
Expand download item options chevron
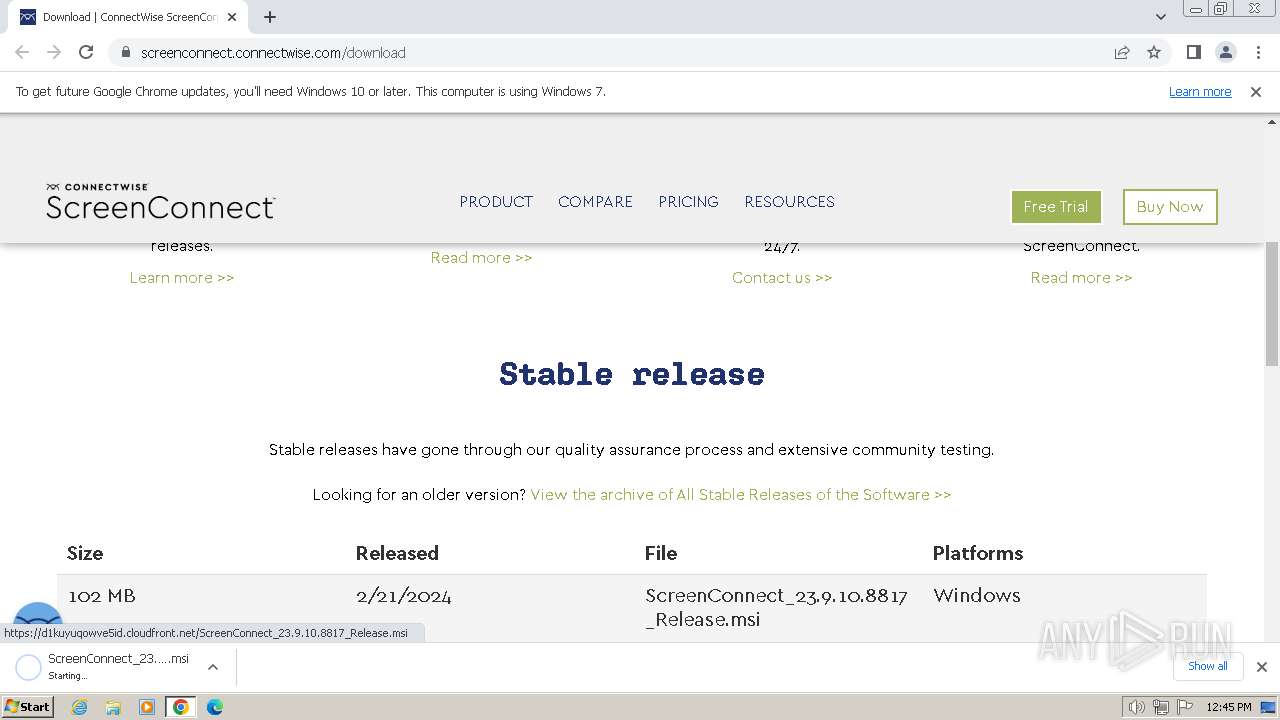point(213,667)
